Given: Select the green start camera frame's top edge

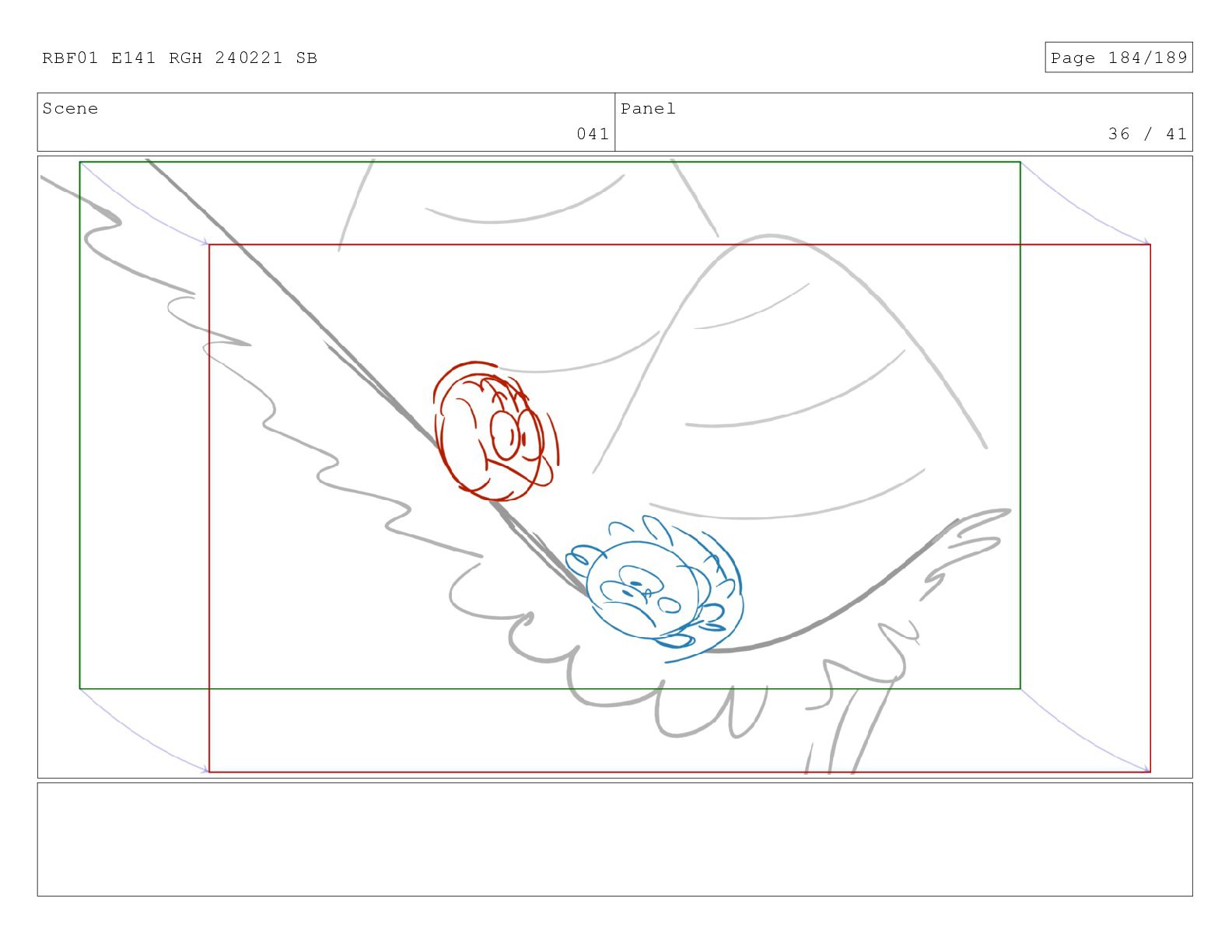Looking at the screenshot, I should click(x=550, y=163).
